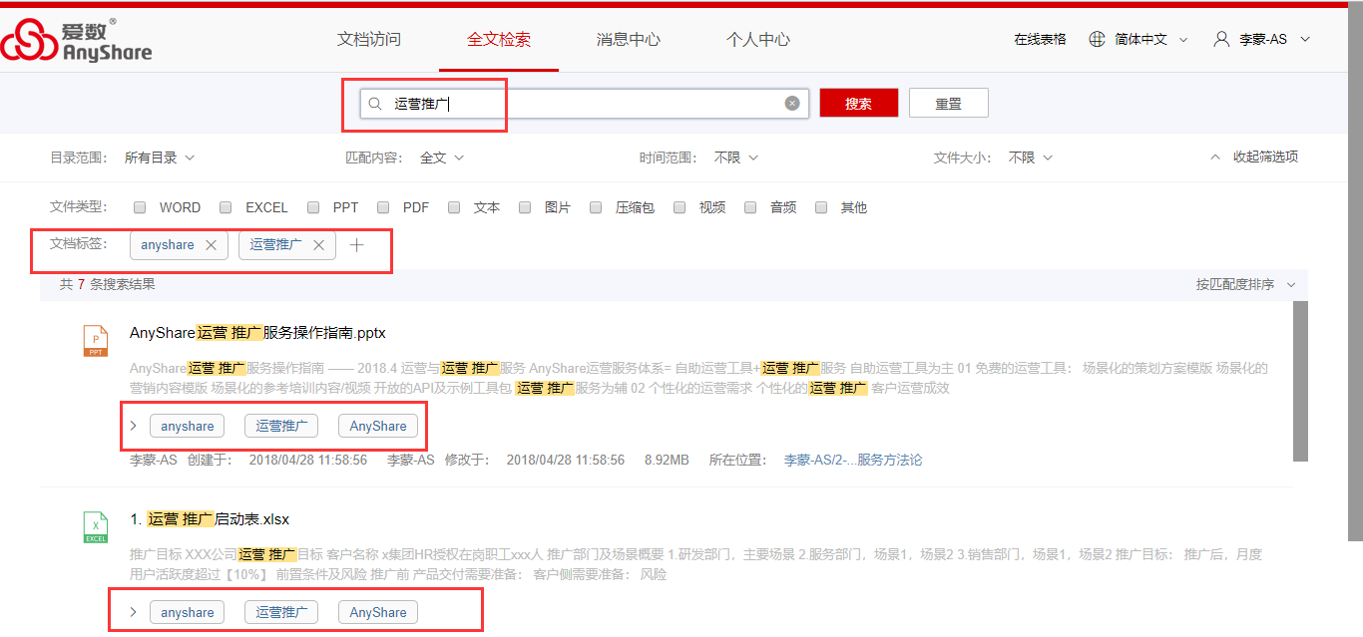This screenshot has height=637, width=1363.
Task: Click the 8.92MB file size text
Action: (x=666, y=460)
